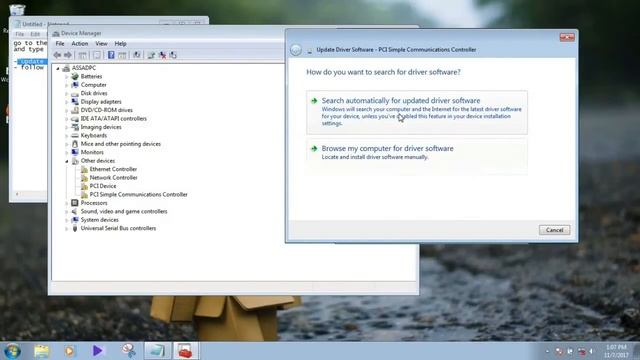The image size is (640, 360).
Task: Close the Update Driver Software dialog
Action: click(567, 37)
